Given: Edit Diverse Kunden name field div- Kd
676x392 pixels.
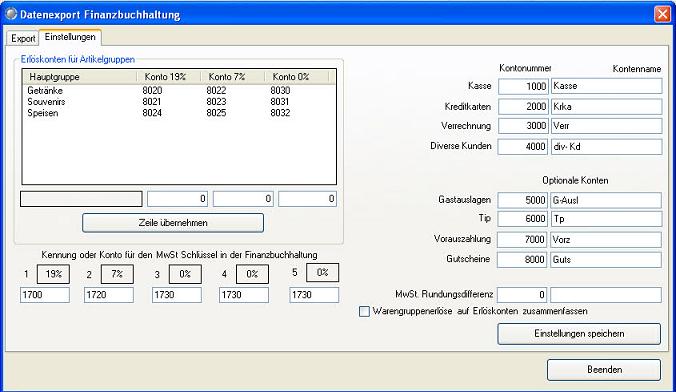Looking at the screenshot, I should coord(607,147).
